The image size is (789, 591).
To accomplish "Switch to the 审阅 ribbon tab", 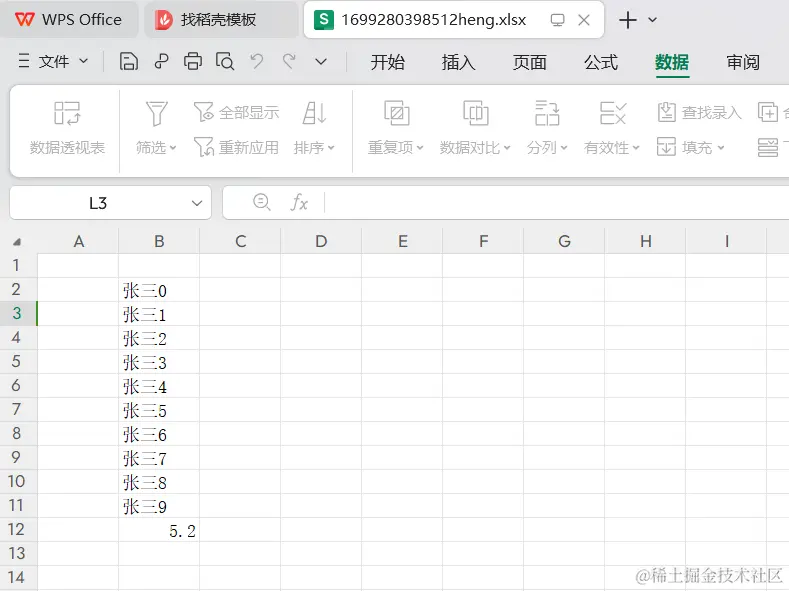I will pyautogui.click(x=743, y=62).
